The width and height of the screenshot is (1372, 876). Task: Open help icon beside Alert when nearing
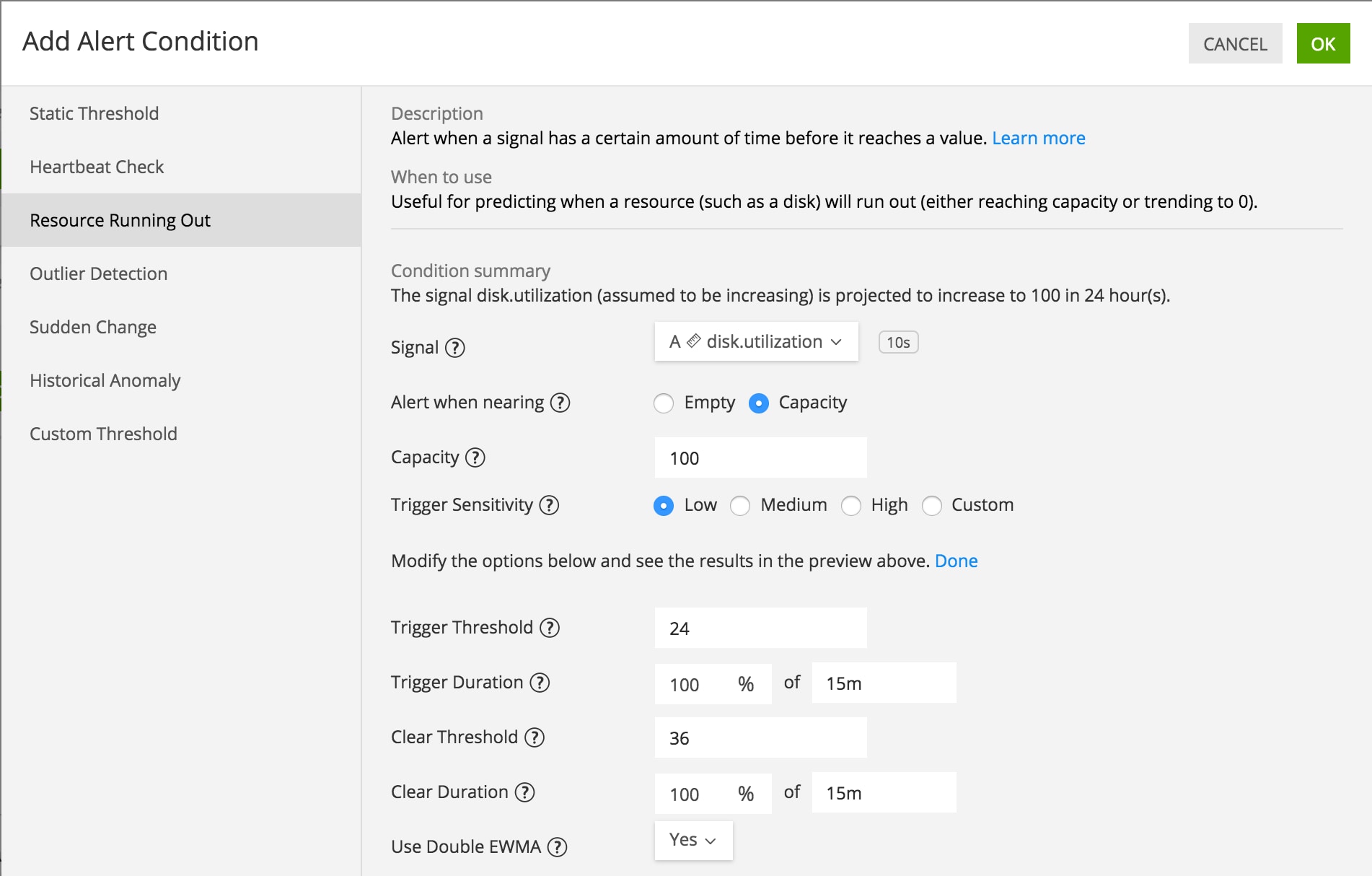560,403
